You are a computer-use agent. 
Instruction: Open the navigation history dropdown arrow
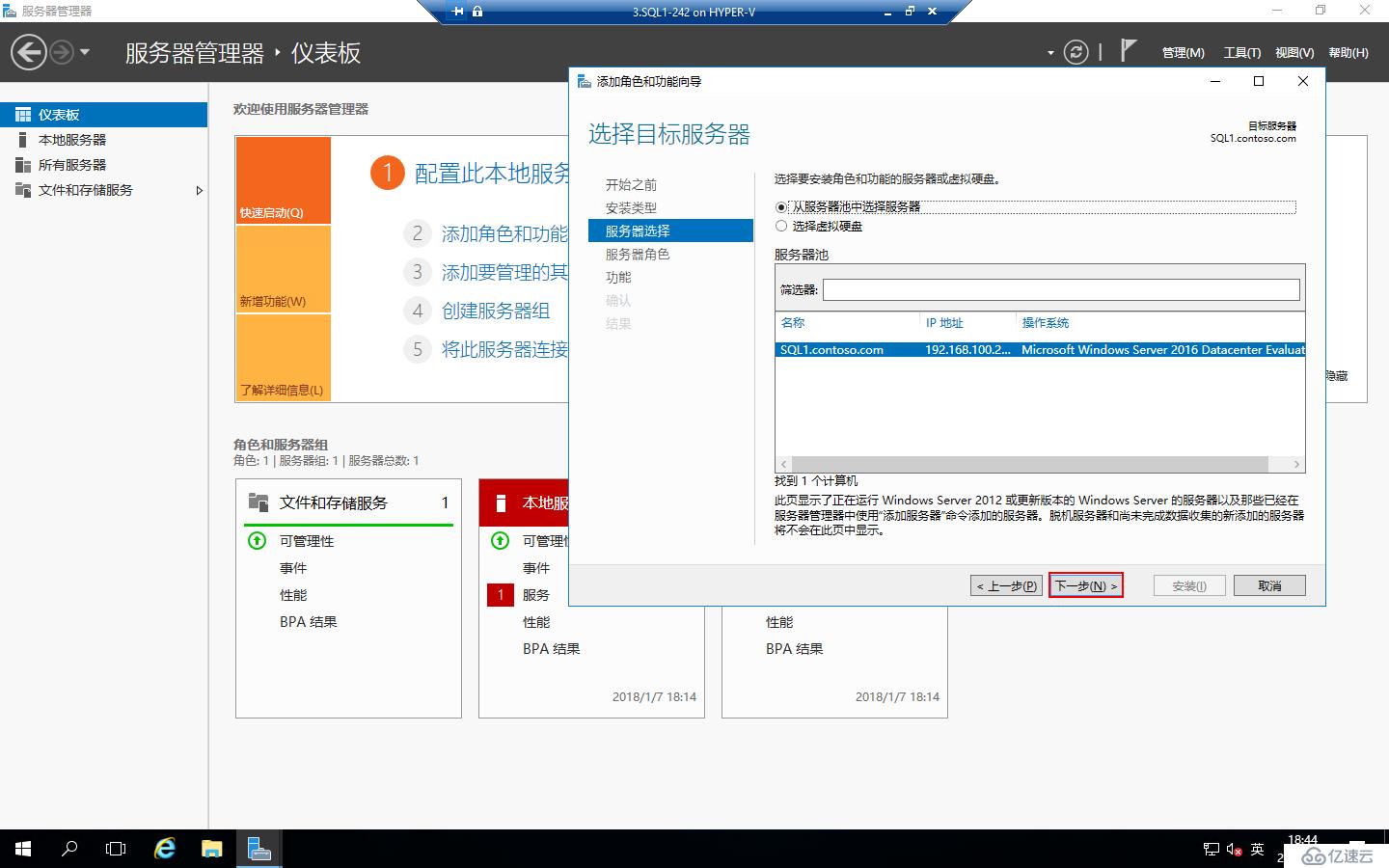[x=85, y=52]
